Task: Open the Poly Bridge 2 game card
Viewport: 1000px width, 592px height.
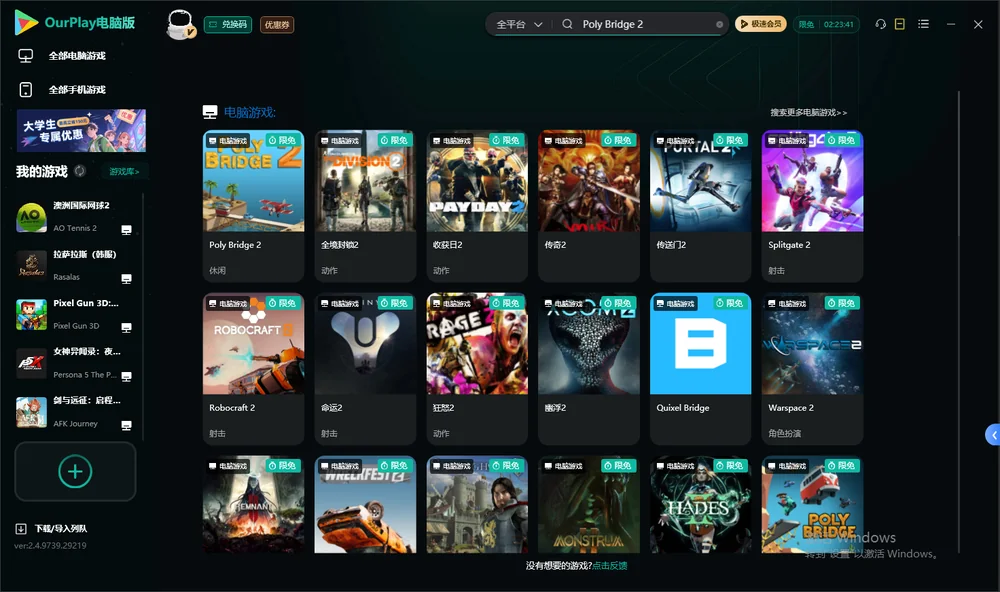Action: point(253,206)
